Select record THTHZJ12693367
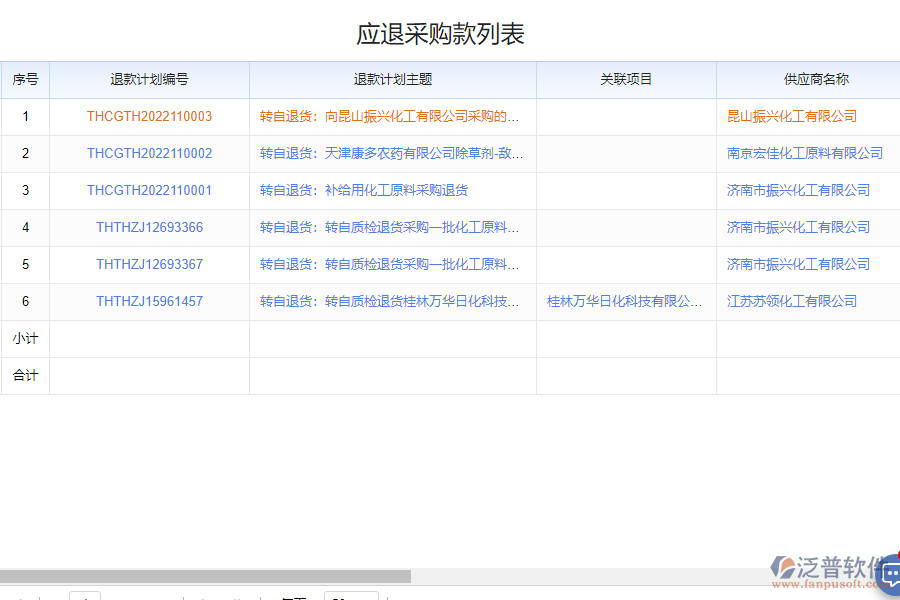Viewport: 900px width, 600px height. 149,264
